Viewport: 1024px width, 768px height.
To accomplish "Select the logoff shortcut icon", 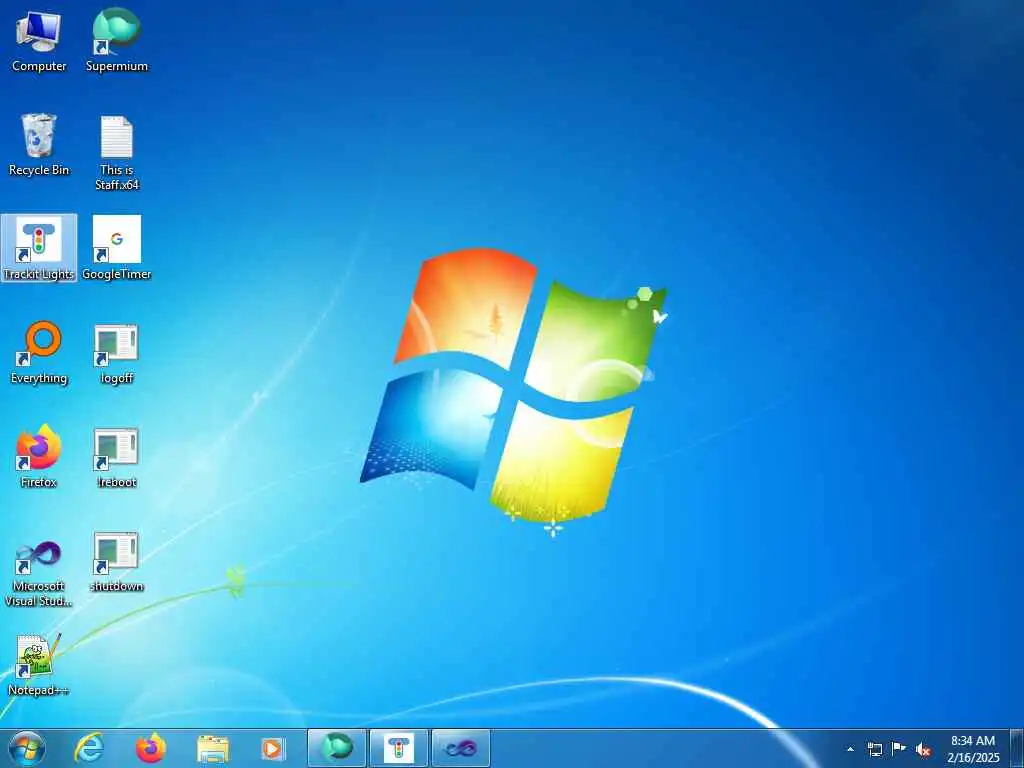I will (x=116, y=353).
